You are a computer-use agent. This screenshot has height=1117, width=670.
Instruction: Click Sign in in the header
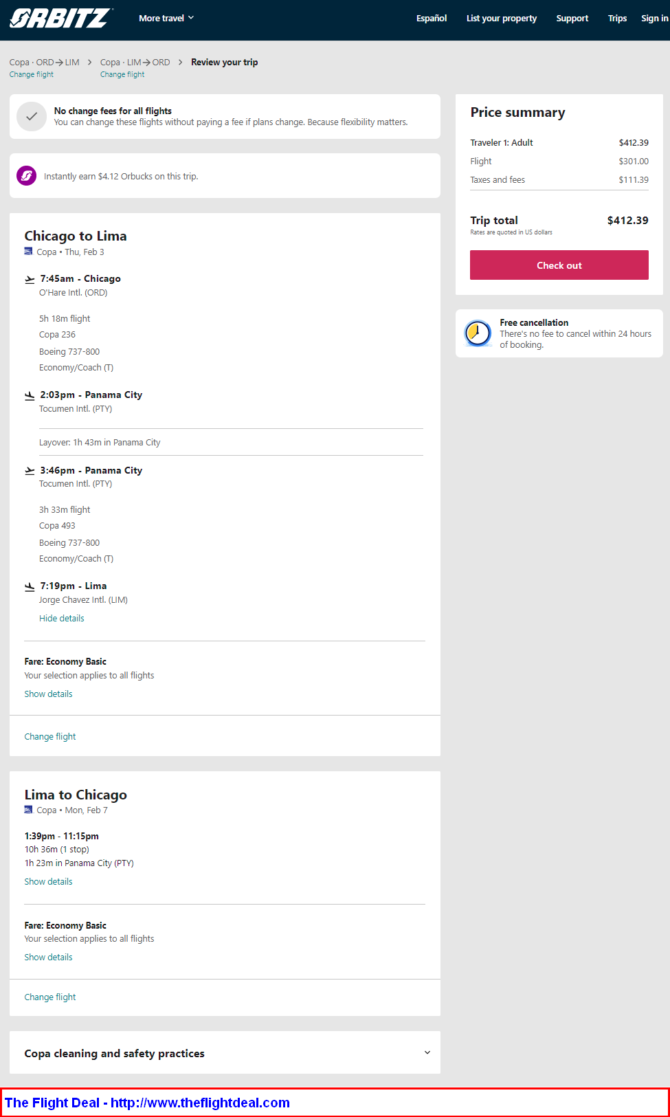coord(654,19)
